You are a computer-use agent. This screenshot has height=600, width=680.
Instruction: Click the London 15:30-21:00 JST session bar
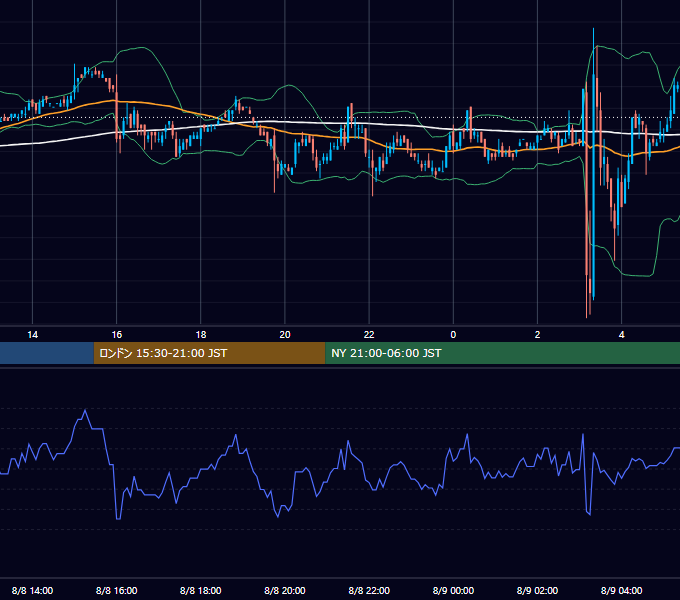[209, 353]
